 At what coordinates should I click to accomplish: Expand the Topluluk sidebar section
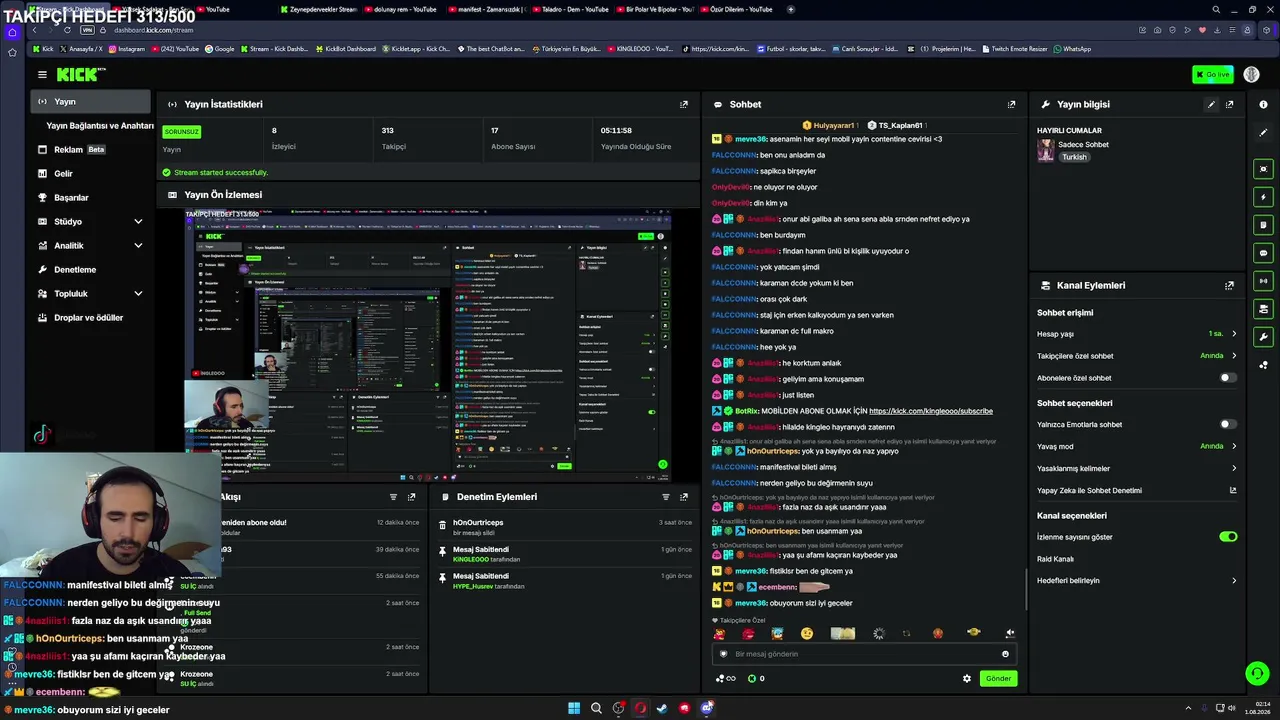tap(138, 294)
